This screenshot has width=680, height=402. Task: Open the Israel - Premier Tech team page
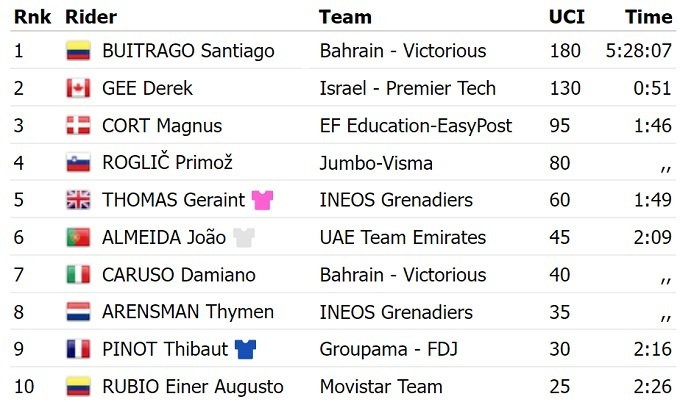pyautogui.click(x=407, y=88)
